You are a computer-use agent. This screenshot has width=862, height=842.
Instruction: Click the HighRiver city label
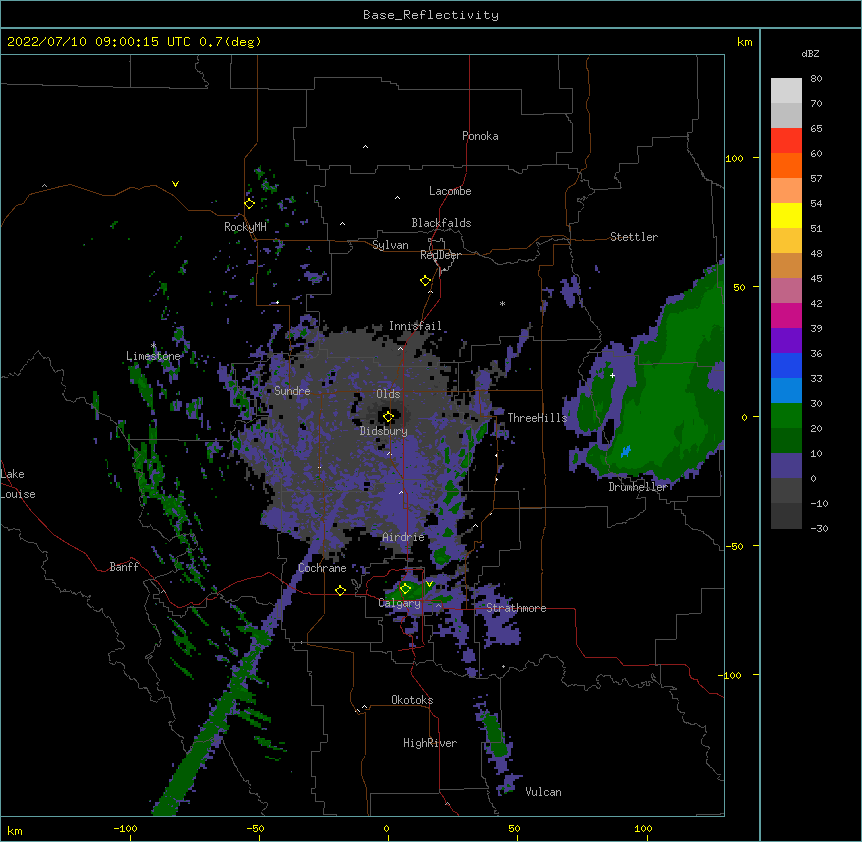click(430, 743)
